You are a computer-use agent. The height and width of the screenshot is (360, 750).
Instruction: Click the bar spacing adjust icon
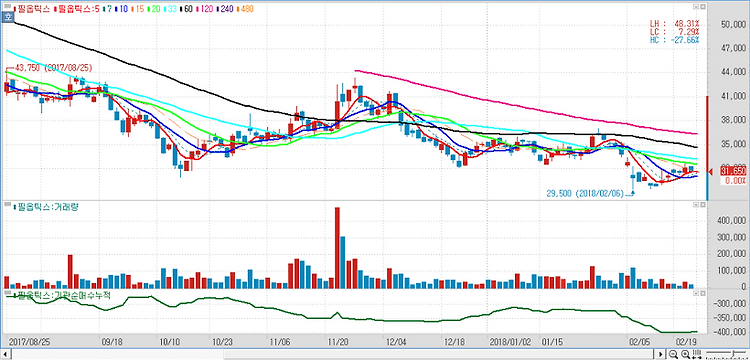click(697, 354)
